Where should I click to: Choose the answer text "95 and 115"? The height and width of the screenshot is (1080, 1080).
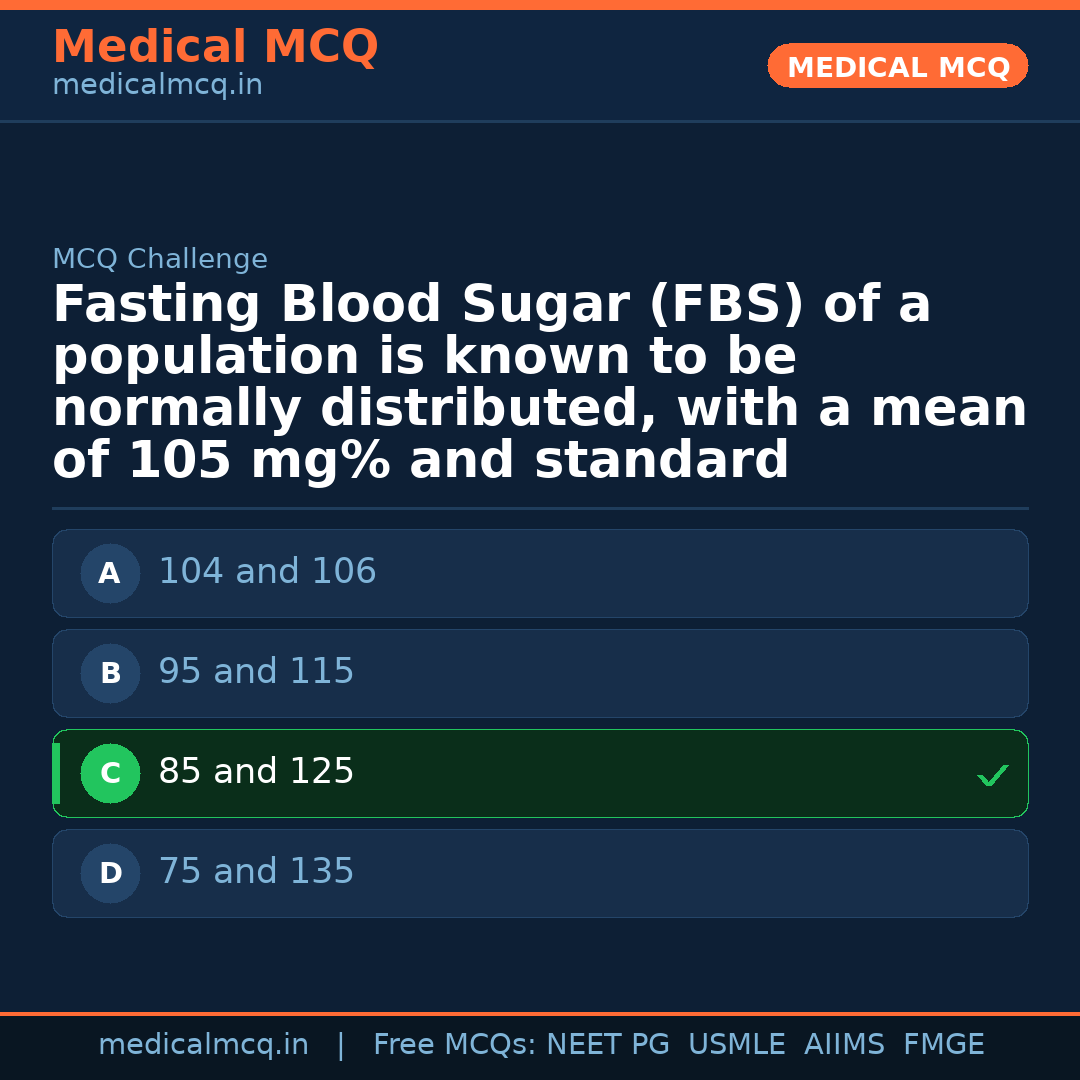click(x=256, y=672)
